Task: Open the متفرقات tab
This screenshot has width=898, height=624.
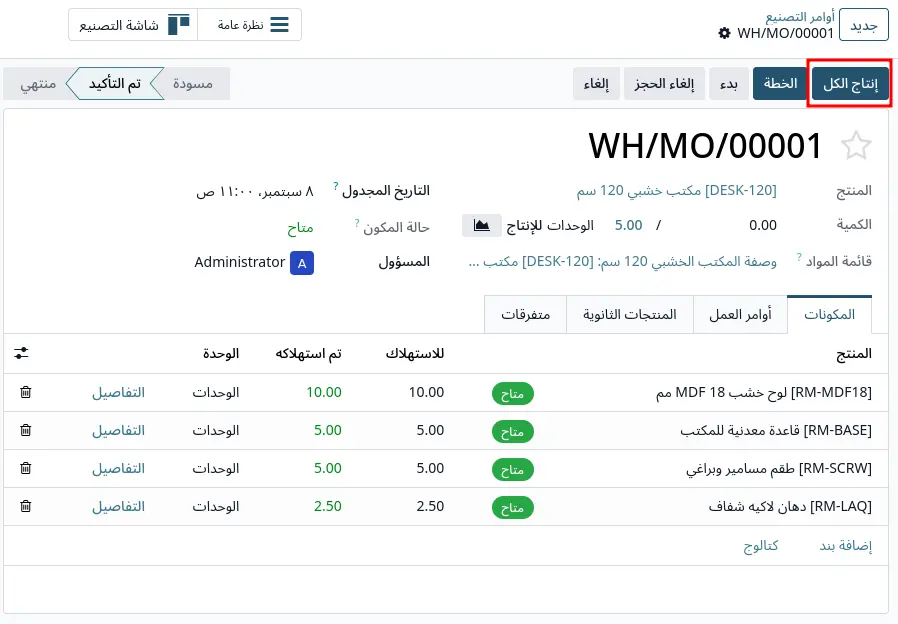Action: coord(525,314)
